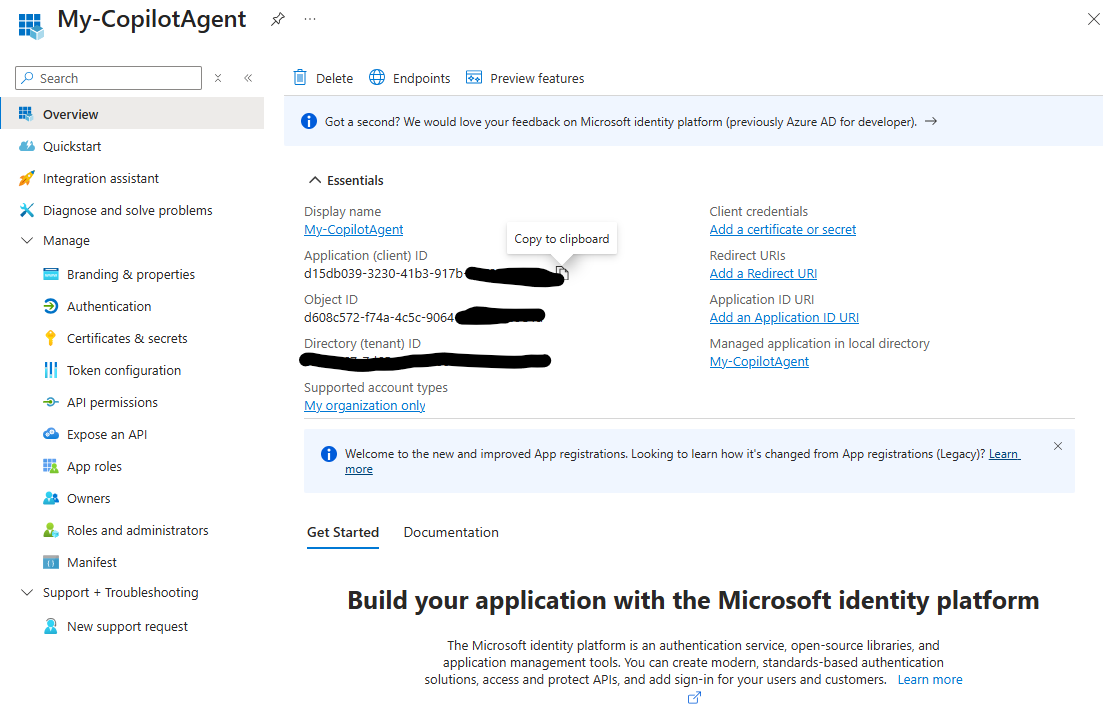
Task: Click the Owners people icon
Action: [51, 499]
